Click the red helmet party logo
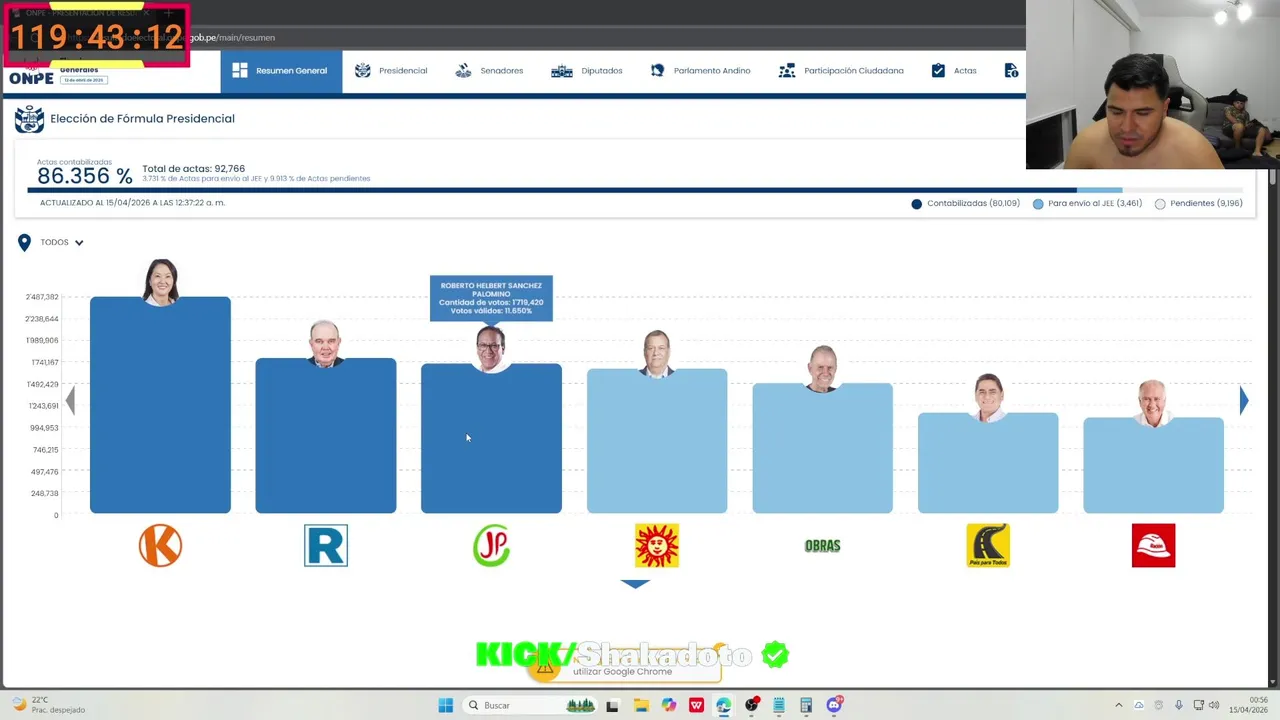 tap(1153, 546)
